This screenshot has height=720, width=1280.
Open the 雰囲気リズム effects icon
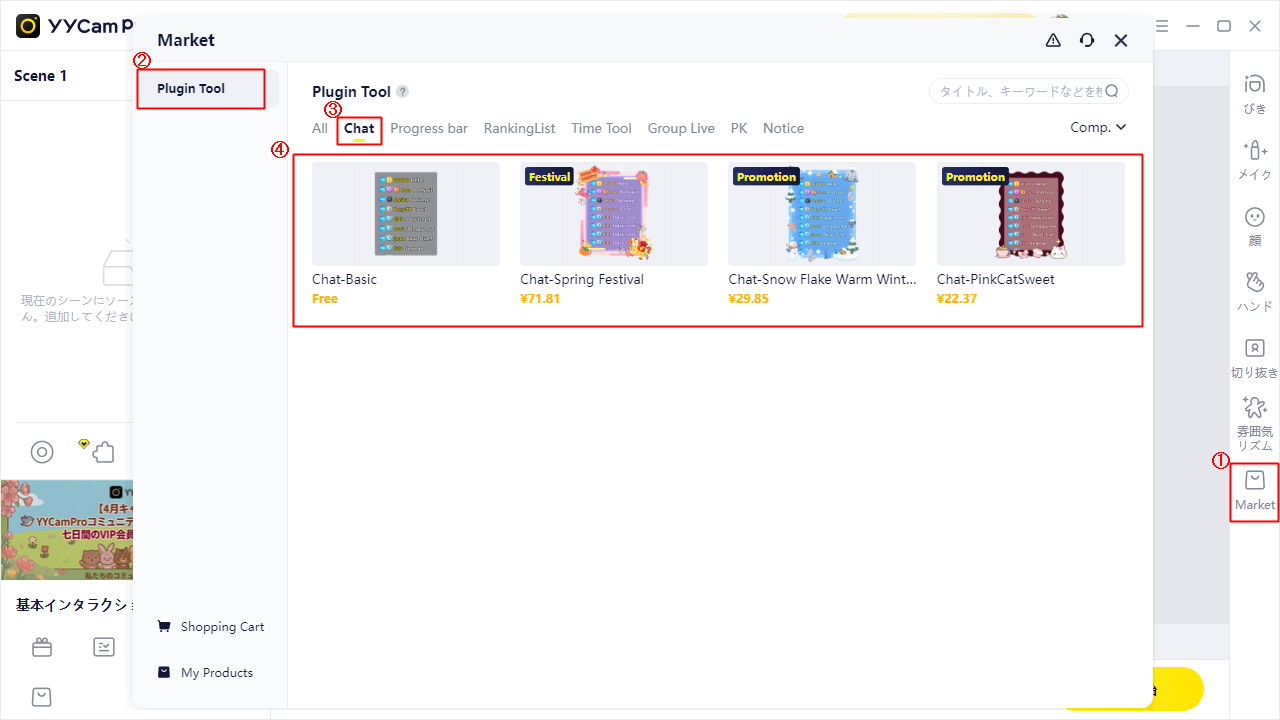pos(1254,422)
